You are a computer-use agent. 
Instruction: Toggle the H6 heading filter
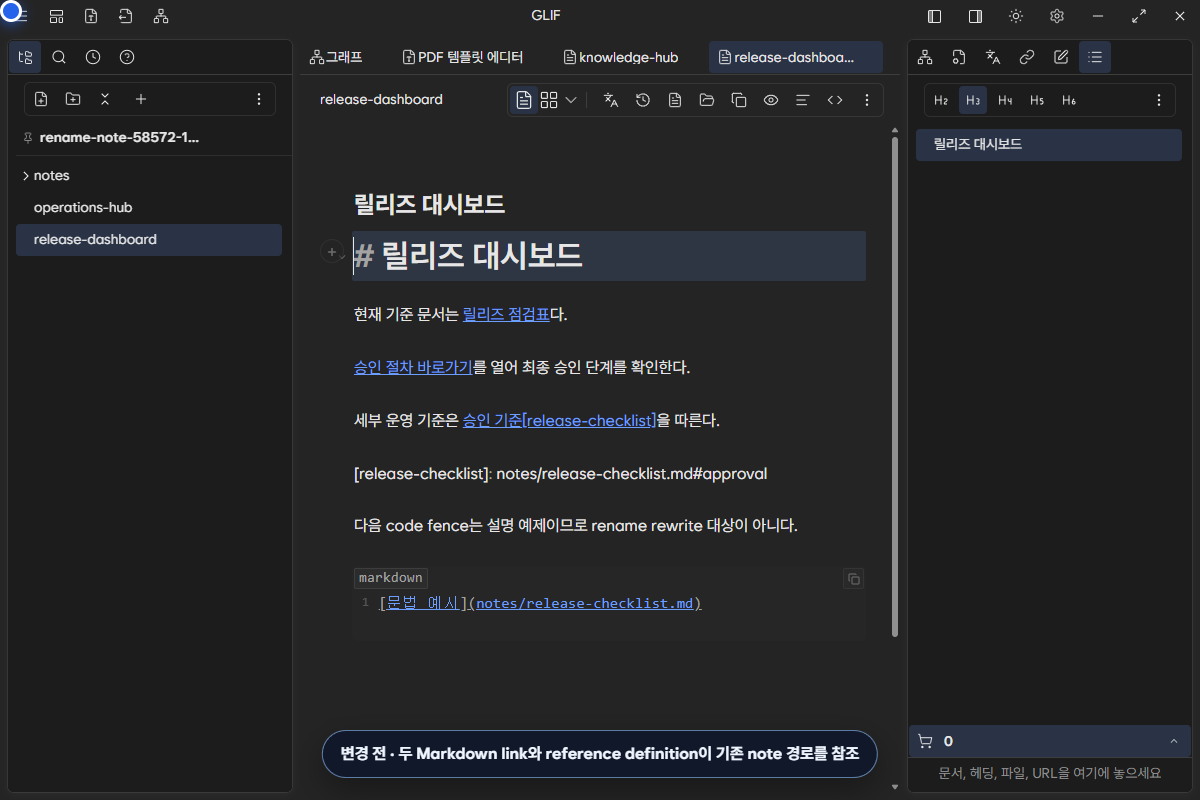tap(1069, 100)
